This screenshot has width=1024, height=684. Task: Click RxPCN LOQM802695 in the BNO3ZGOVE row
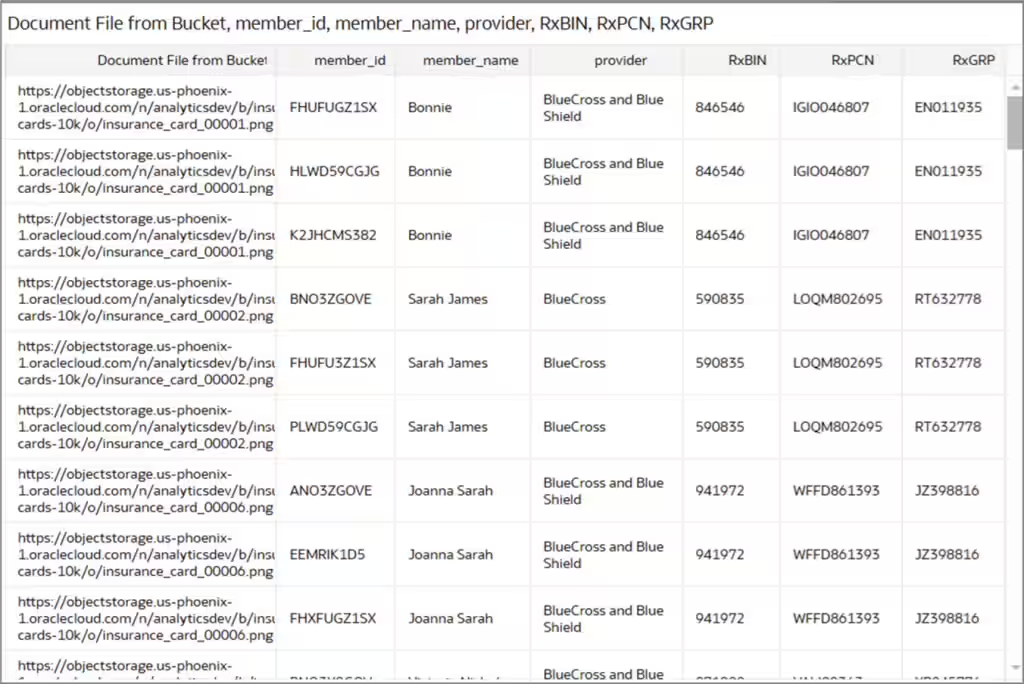coord(837,299)
